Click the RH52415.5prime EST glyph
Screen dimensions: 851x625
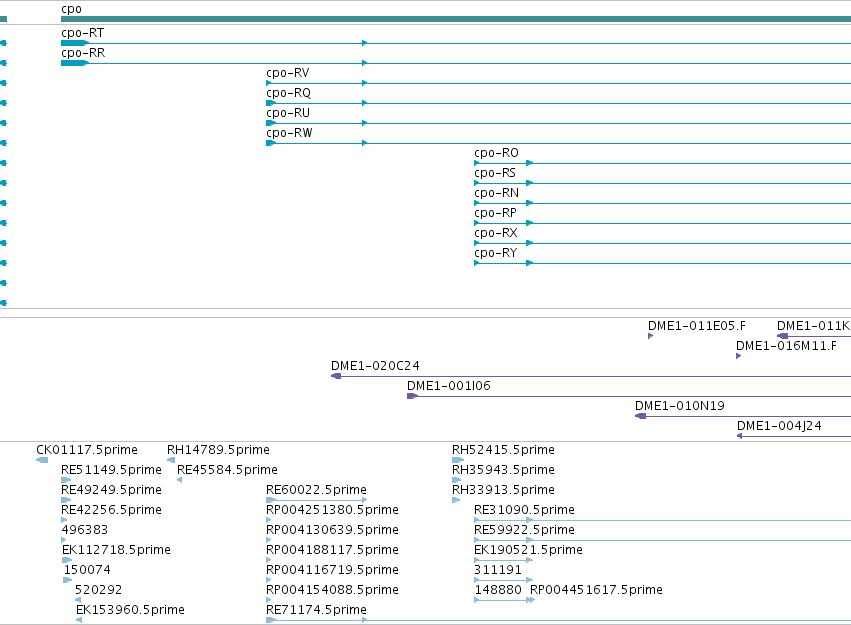click(458, 460)
